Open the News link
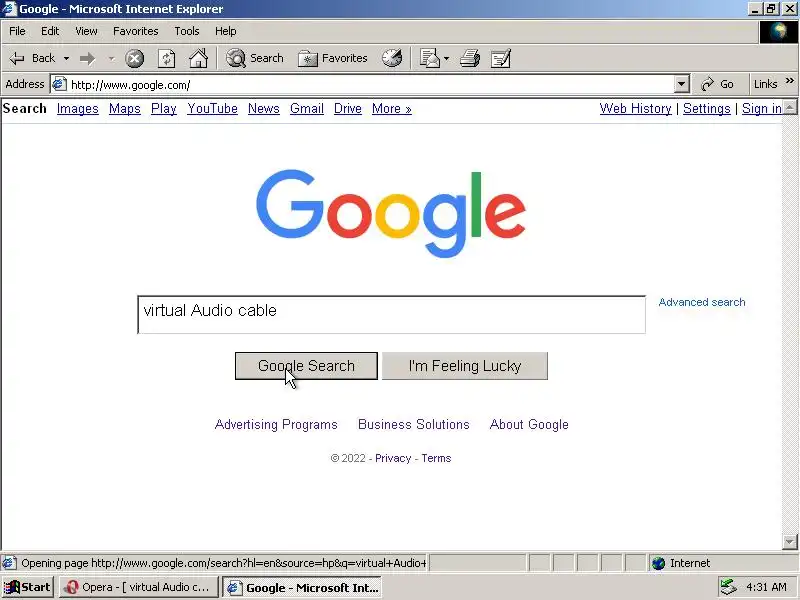 click(x=264, y=109)
